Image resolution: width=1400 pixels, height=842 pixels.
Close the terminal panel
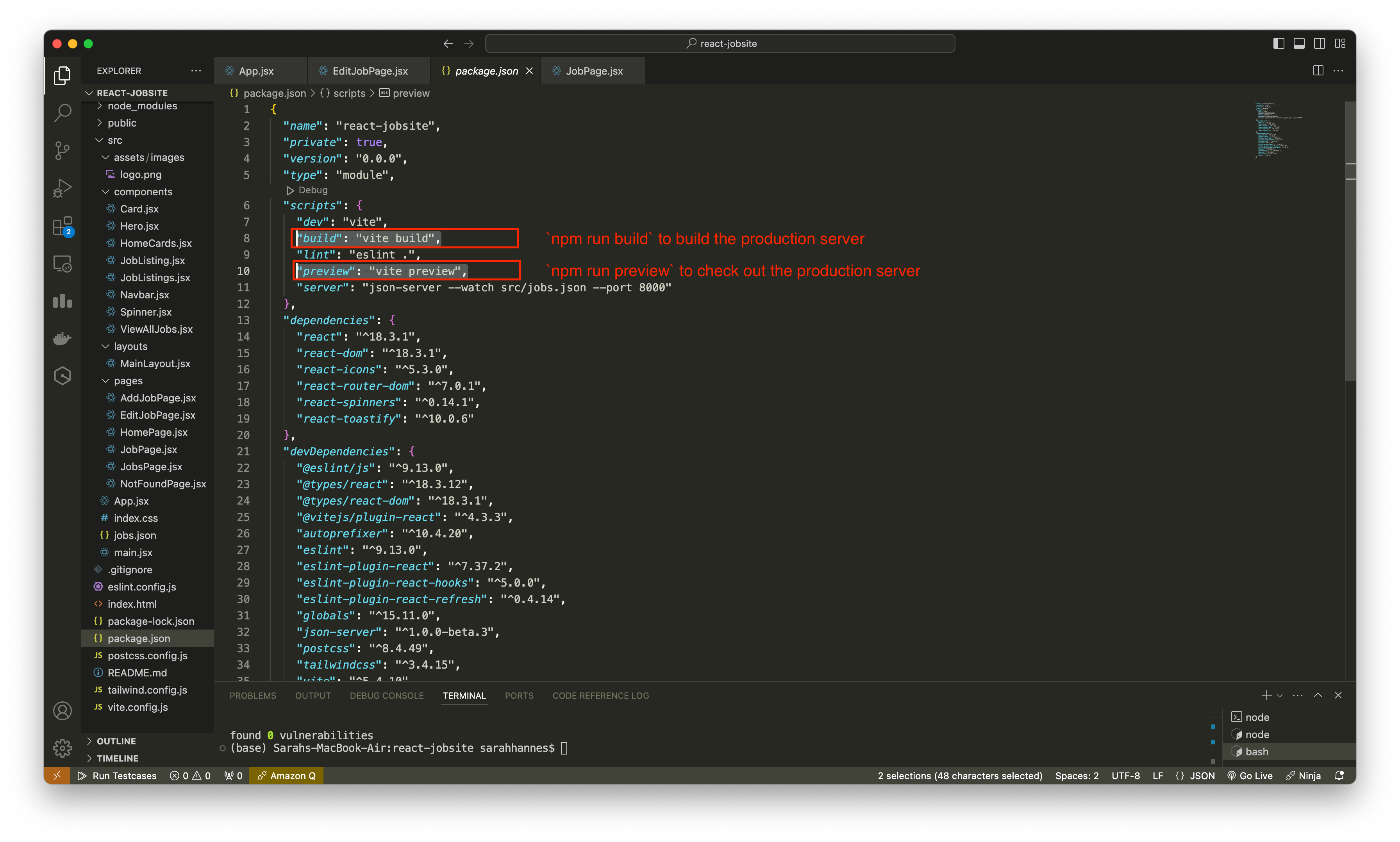tap(1338, 695)
